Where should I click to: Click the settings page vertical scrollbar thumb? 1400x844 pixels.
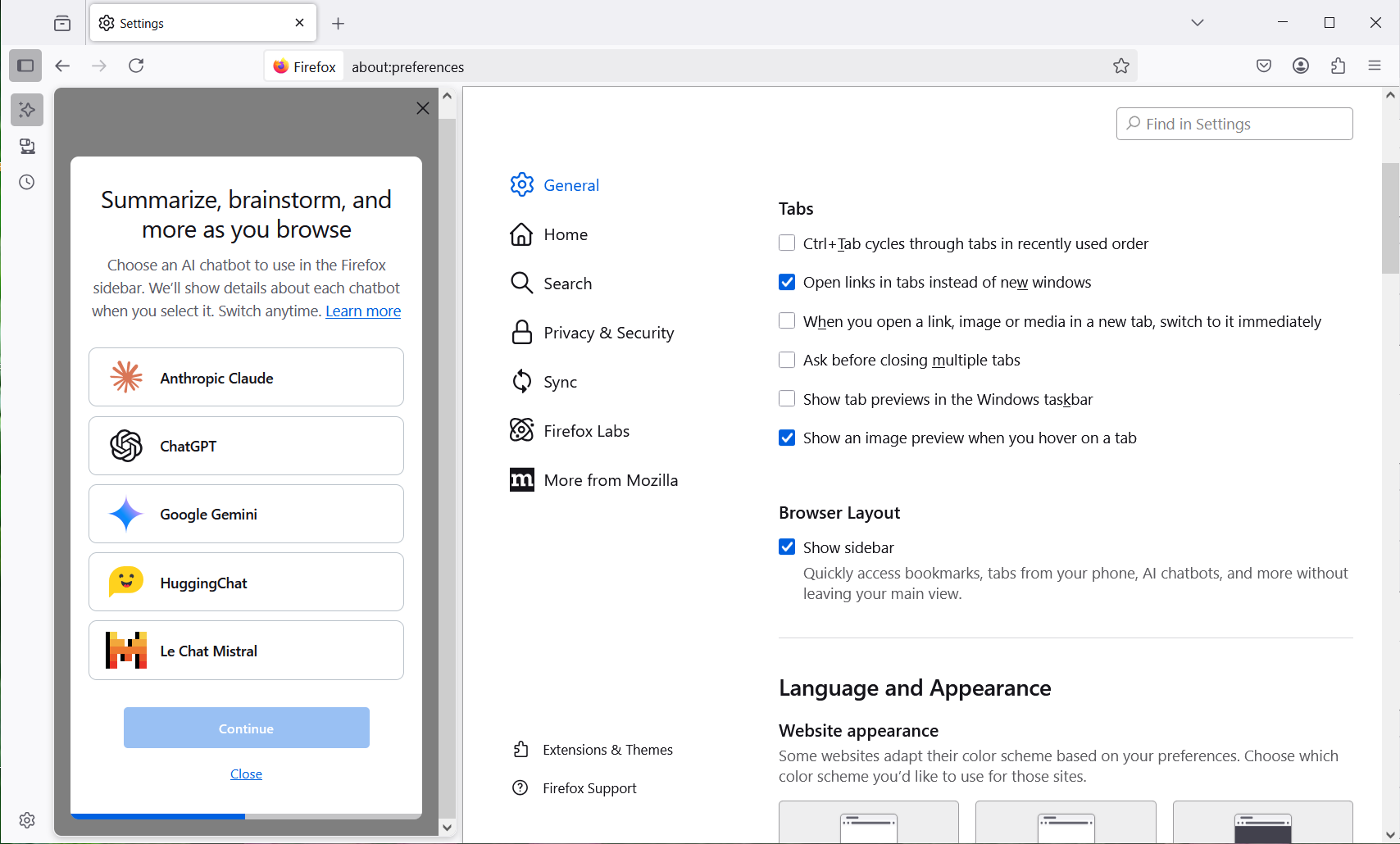[x=1390, y=218]
